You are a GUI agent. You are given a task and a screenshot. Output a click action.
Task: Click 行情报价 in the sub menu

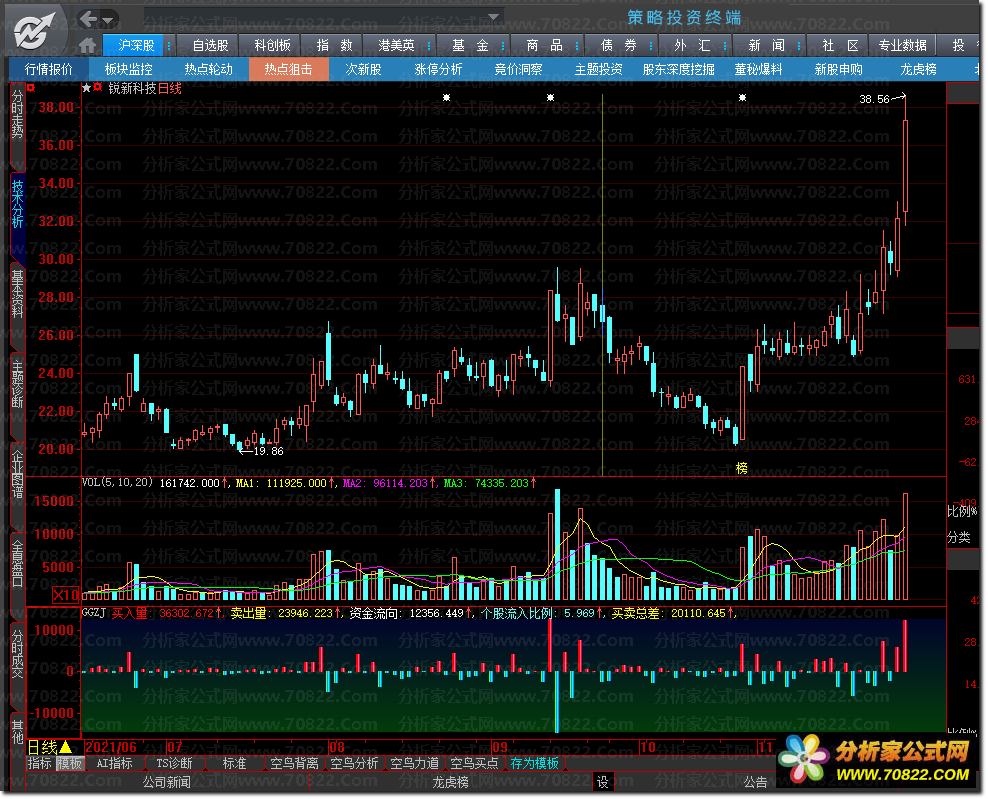[49, 69]
